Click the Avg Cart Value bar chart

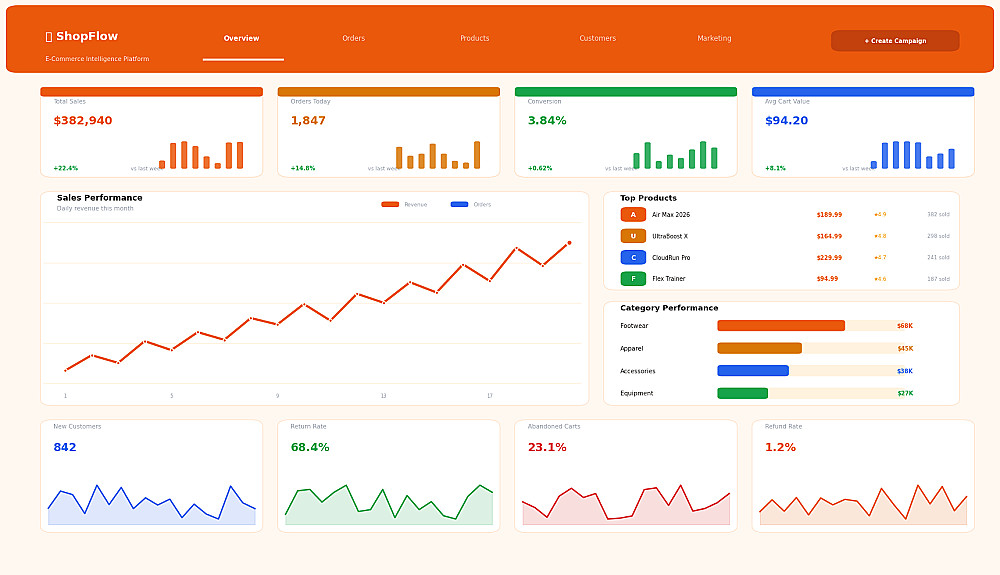pyautogui.click(x=913, y=155)
